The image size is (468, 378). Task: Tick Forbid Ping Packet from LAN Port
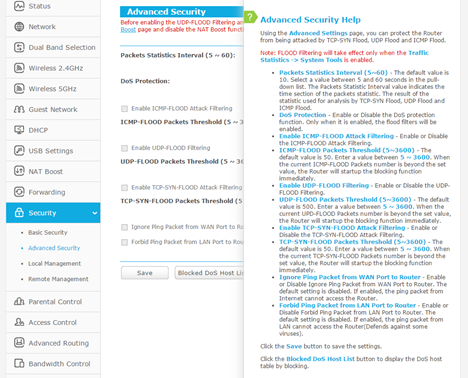point(124,242)
